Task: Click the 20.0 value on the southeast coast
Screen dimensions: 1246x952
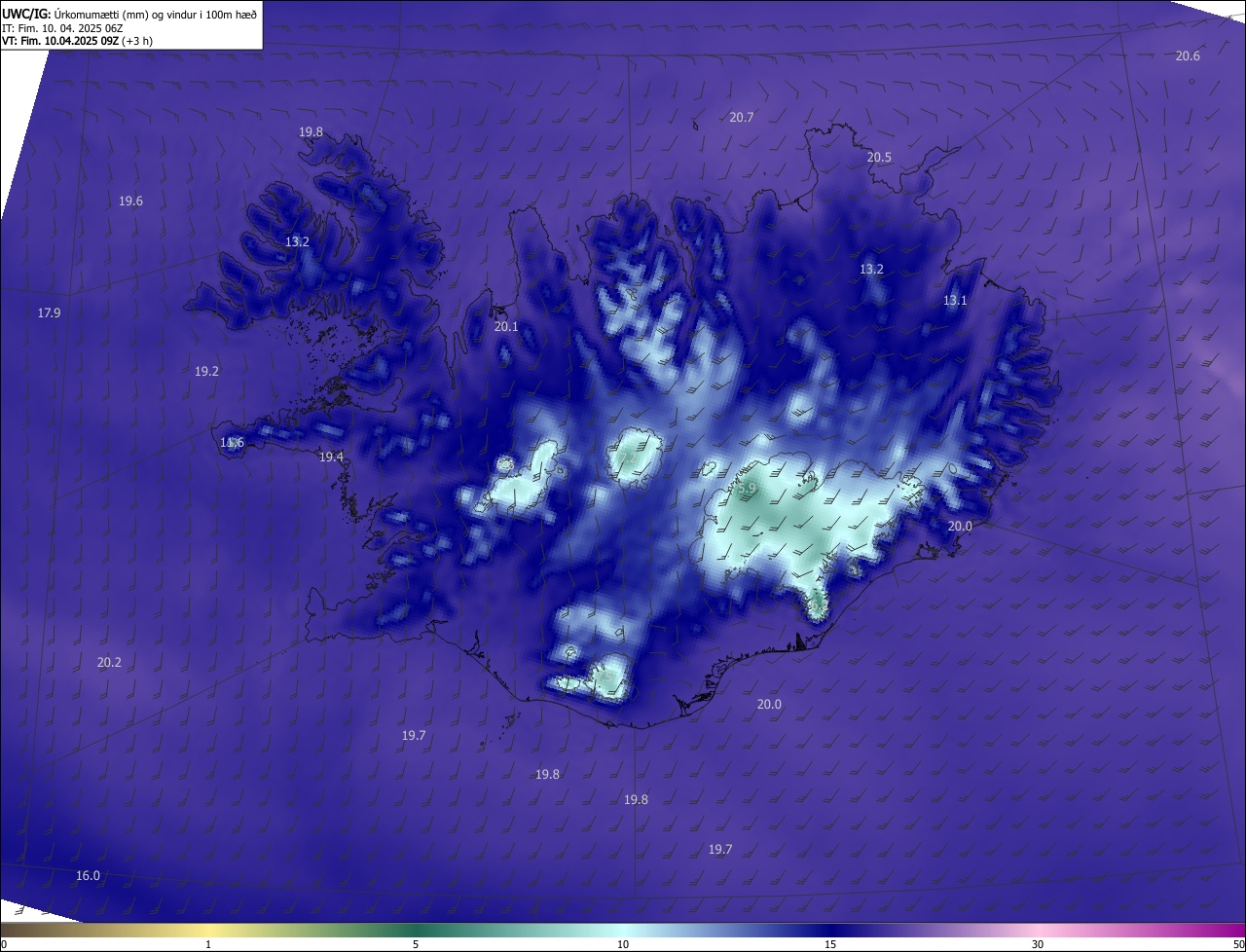Action: click(x=960, y=527)
